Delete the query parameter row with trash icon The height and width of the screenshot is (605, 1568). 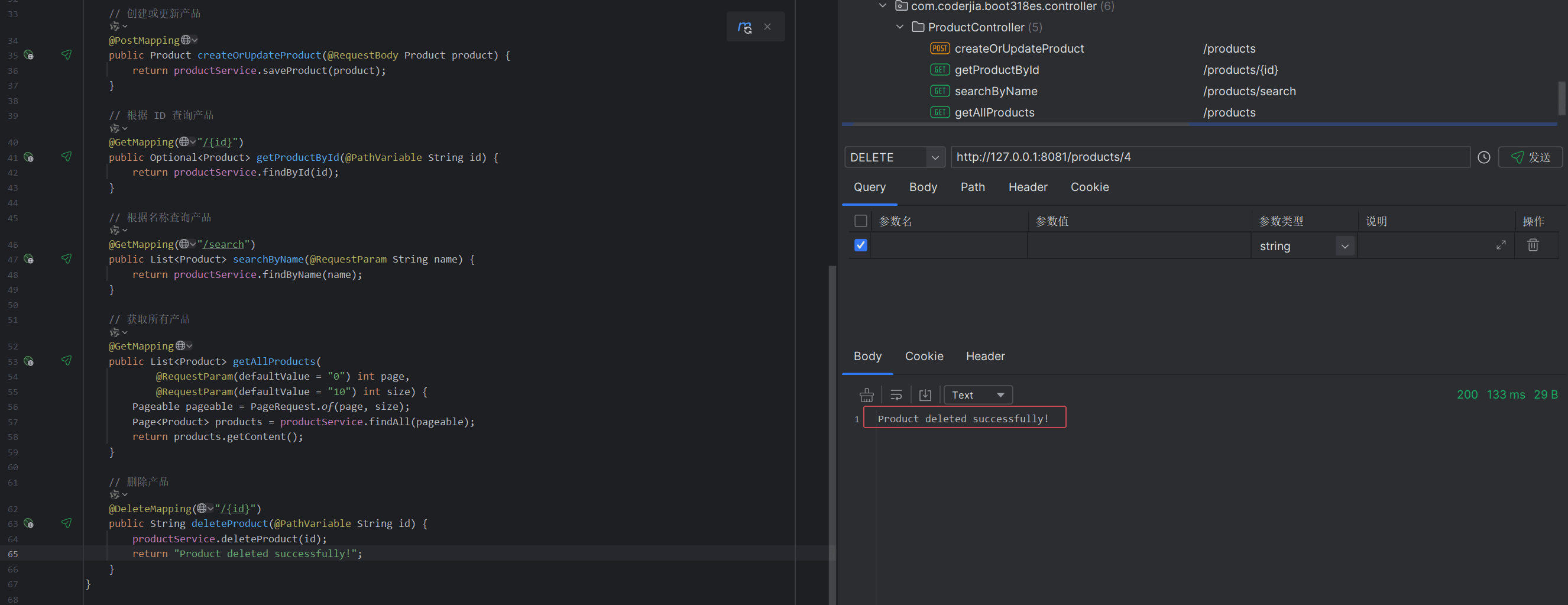pos(1533,245)
